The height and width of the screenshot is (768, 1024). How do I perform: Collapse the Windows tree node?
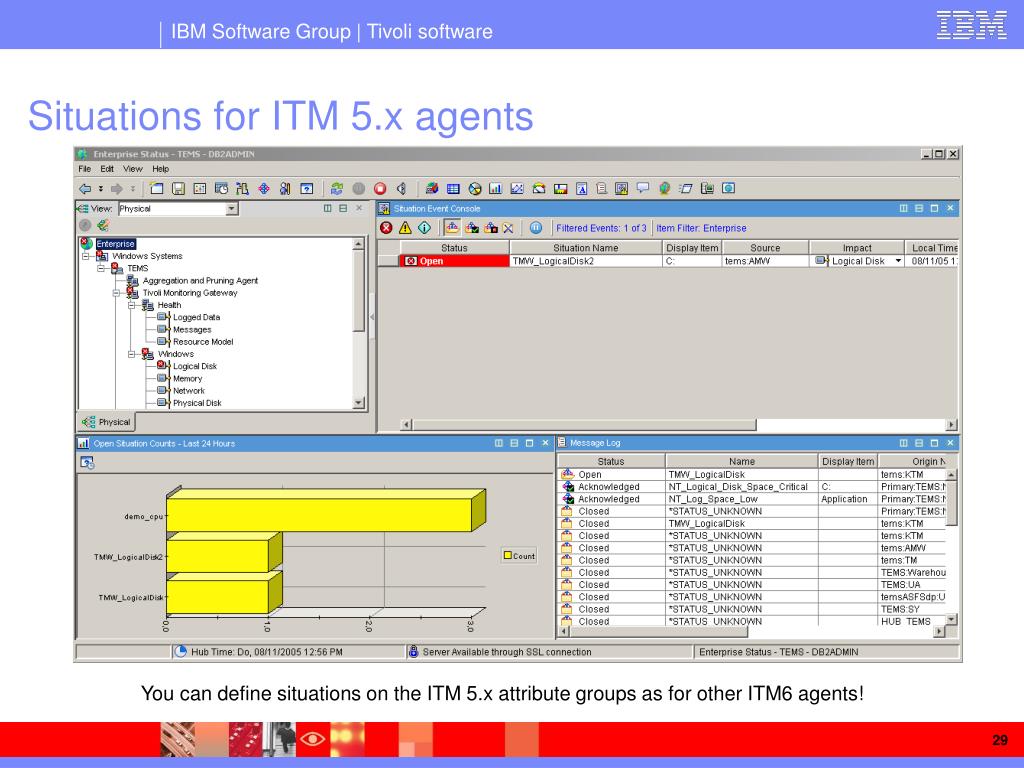point(131,354)
